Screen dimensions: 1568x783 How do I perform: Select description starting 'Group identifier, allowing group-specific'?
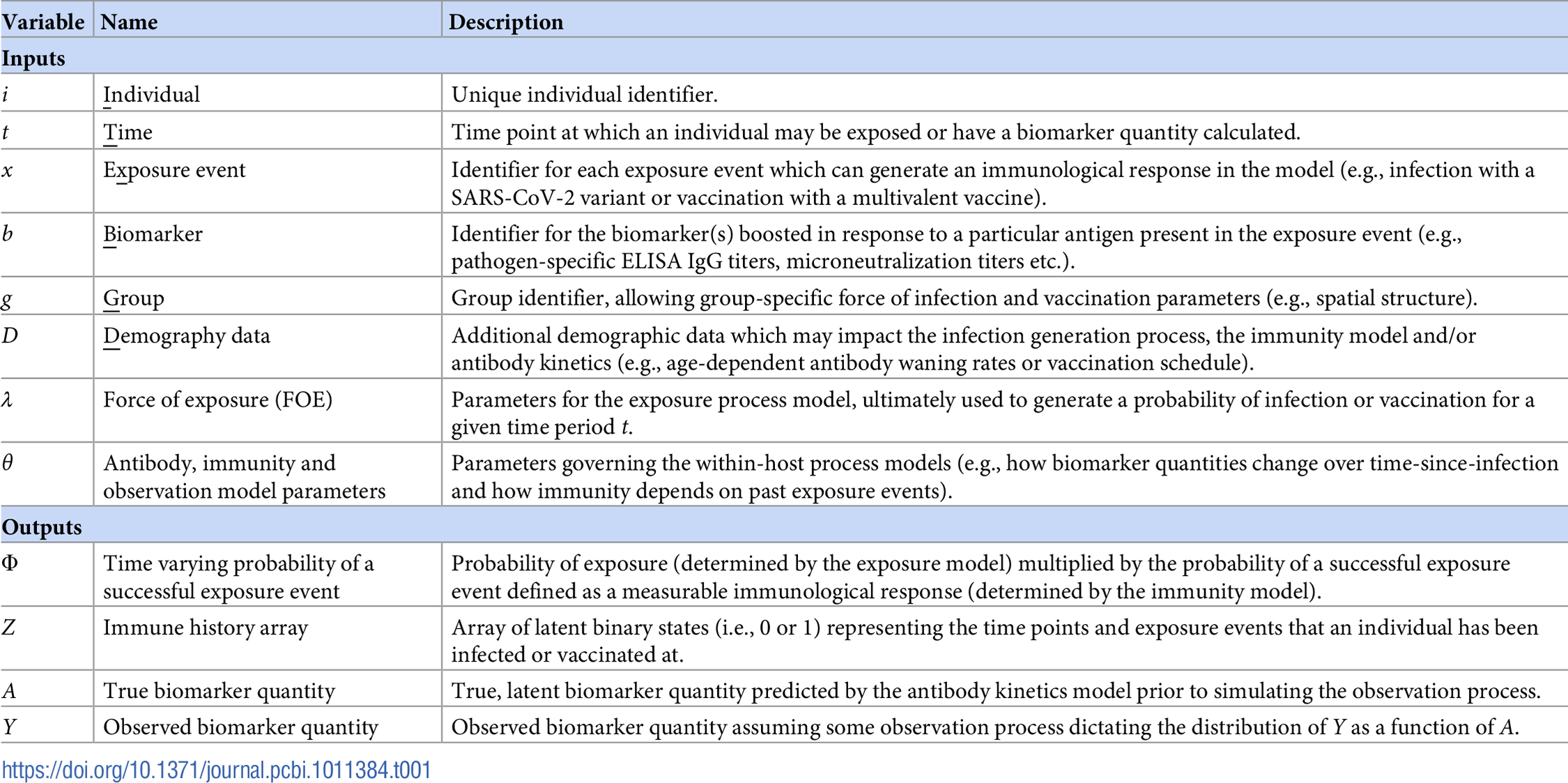[x=964, y=298]
